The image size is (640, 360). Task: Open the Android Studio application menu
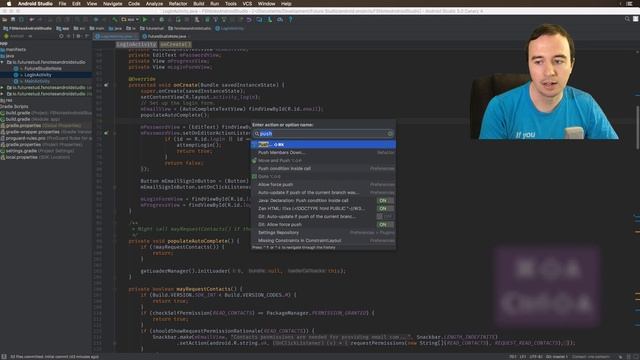pos(35,4)
